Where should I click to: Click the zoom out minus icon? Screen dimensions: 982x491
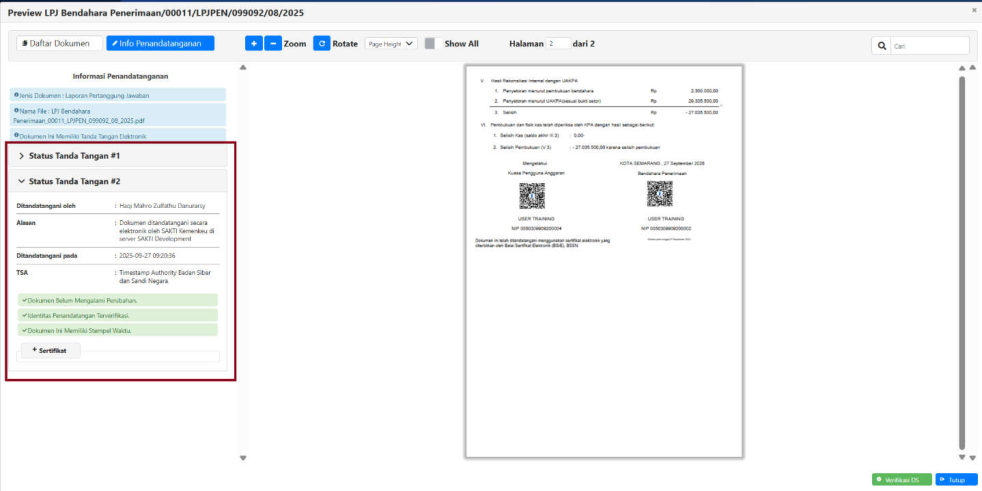(273, 44)
